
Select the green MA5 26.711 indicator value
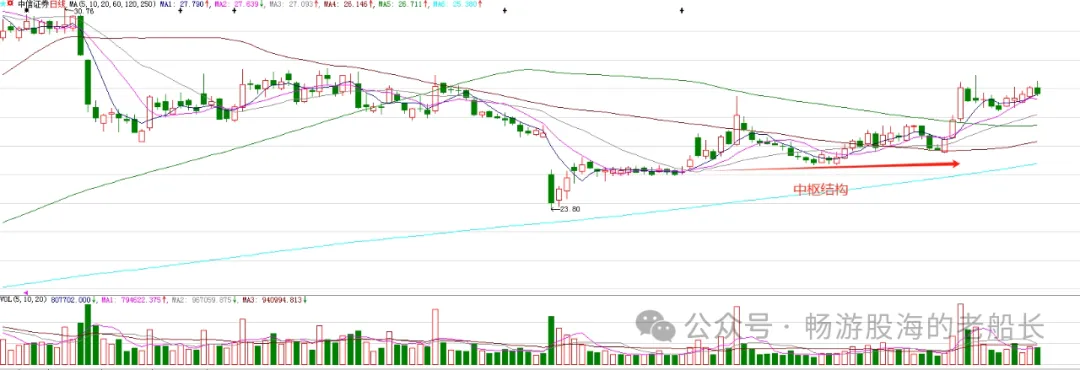402,4
